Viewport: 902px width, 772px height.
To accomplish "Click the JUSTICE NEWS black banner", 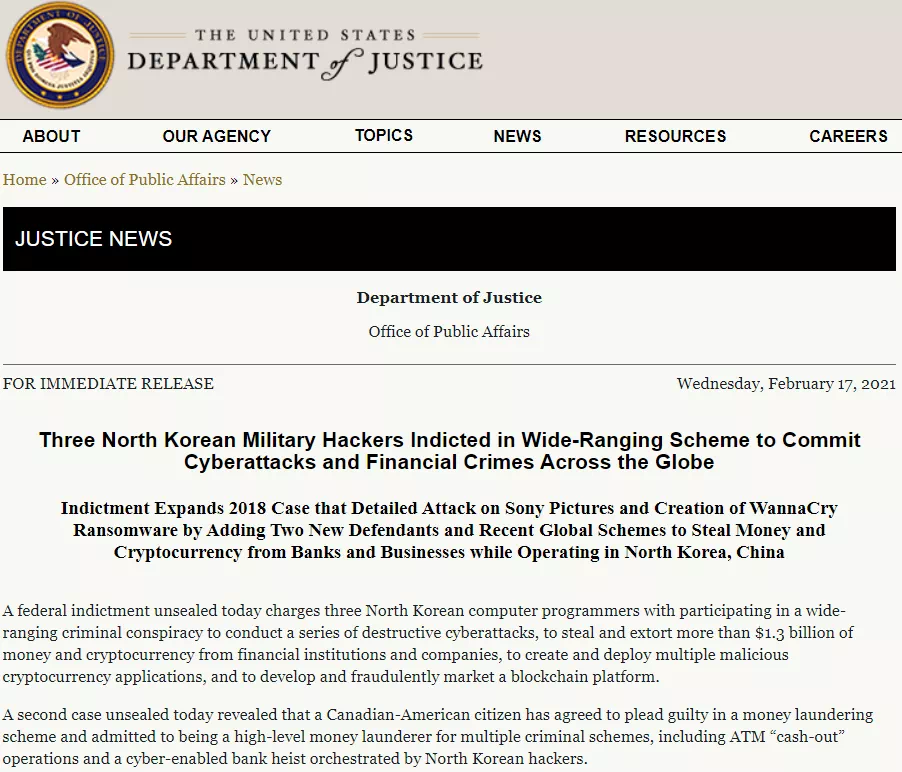I will coord(449,239).
